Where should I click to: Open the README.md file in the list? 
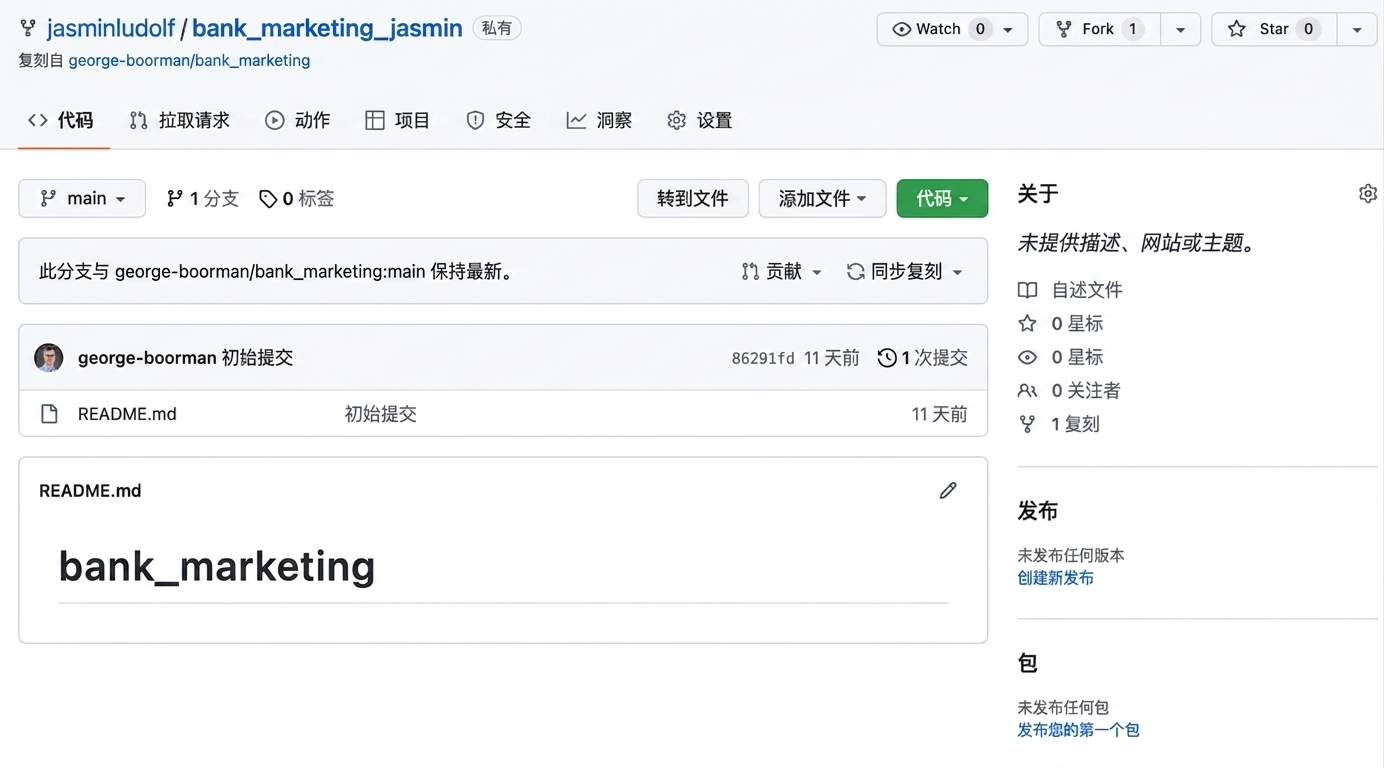pyautogui.click(x=127, y=414)
